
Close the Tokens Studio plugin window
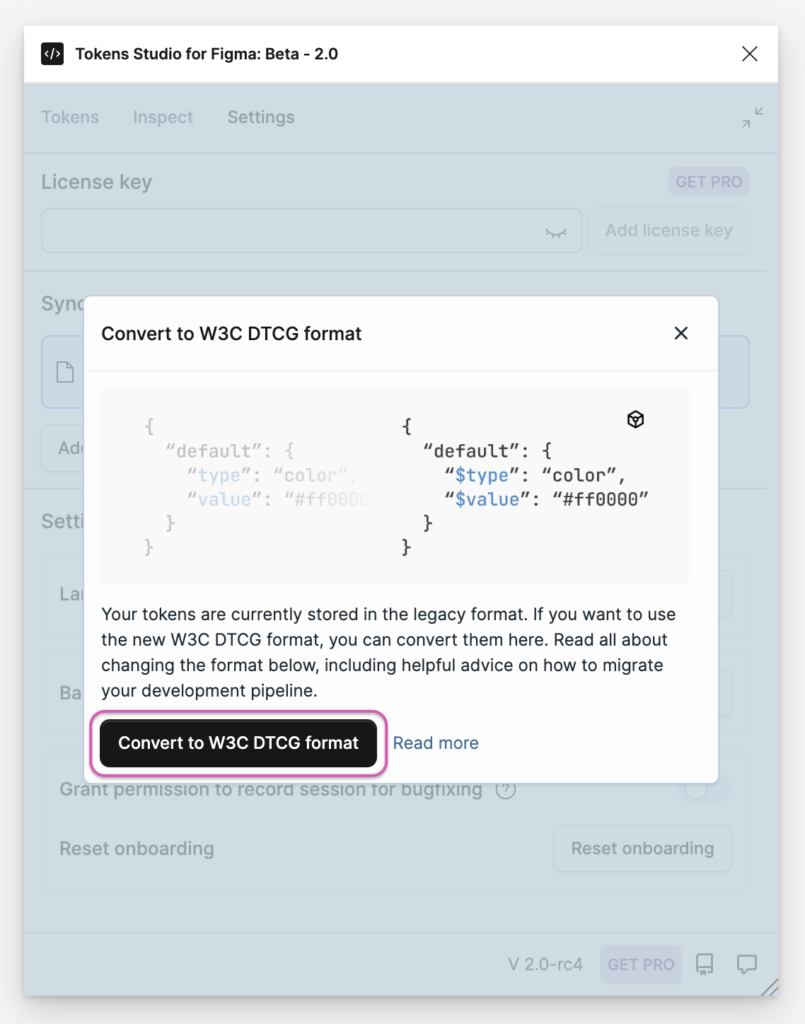pyautogui.click(x=750, y=54)
